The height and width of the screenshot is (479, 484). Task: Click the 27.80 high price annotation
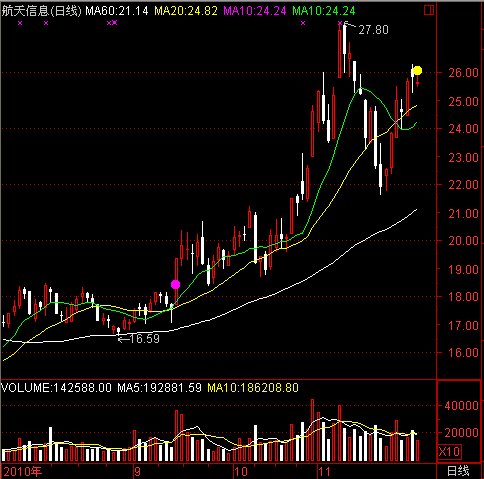[x=373, y=30]
